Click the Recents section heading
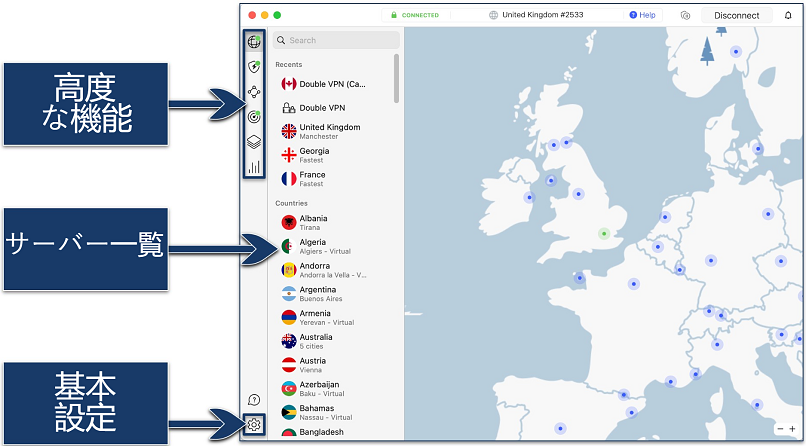The image size is (806, 446). [289, 64]
